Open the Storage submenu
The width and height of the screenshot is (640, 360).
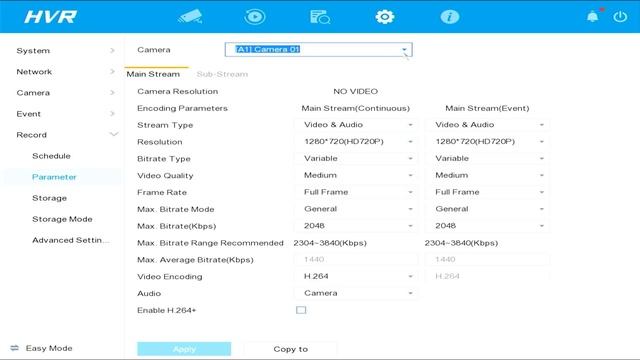(49, 198)
